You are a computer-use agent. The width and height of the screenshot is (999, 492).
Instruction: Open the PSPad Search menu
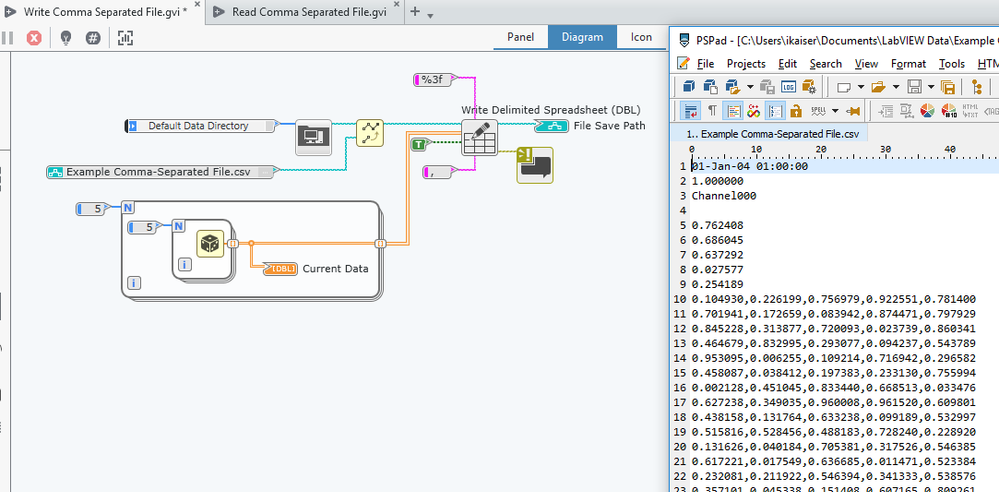pyautogui.click(x=826, y=64)
